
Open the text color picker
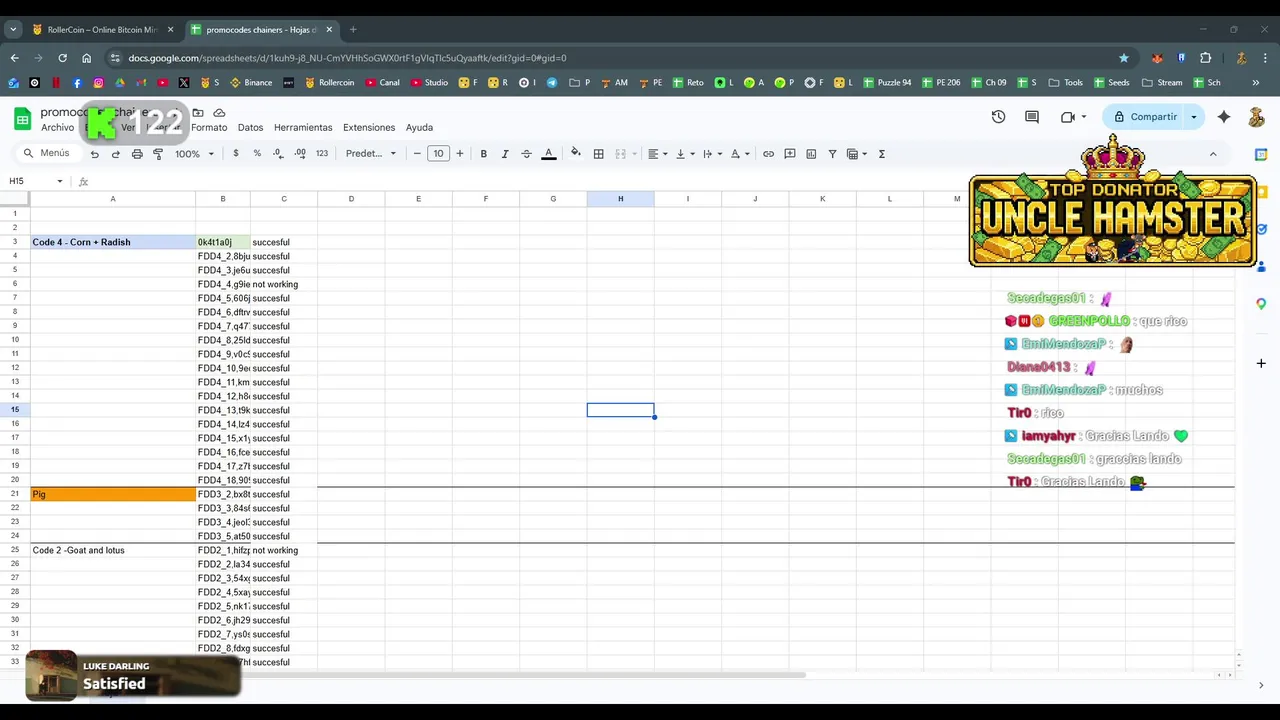[x=548, y=154]
